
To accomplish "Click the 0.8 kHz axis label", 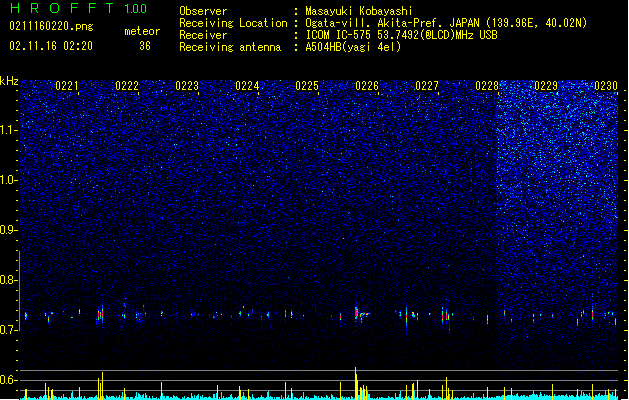I will pos(9,280).
